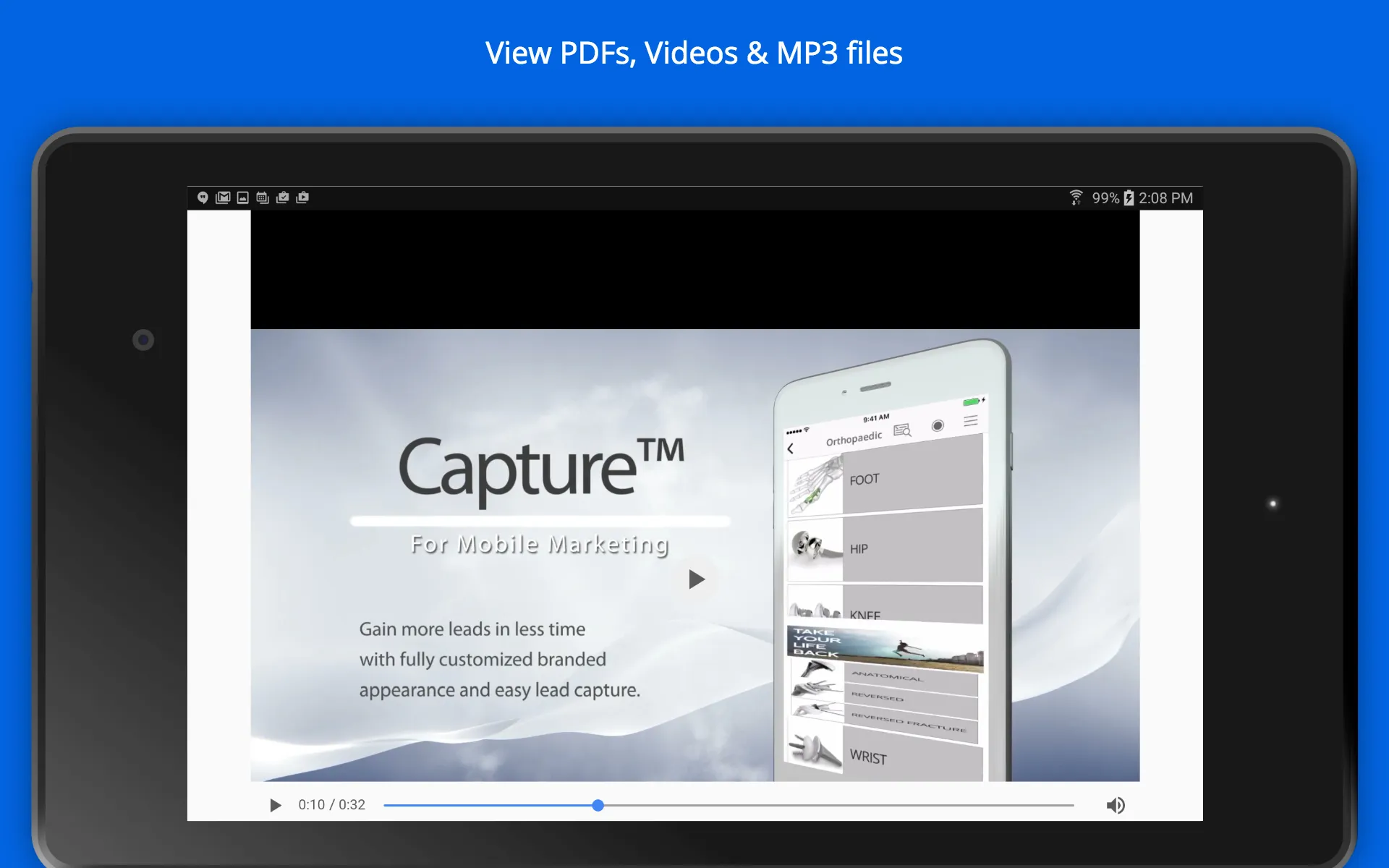Tap the 99% battery percentage

click(1105, 198)
